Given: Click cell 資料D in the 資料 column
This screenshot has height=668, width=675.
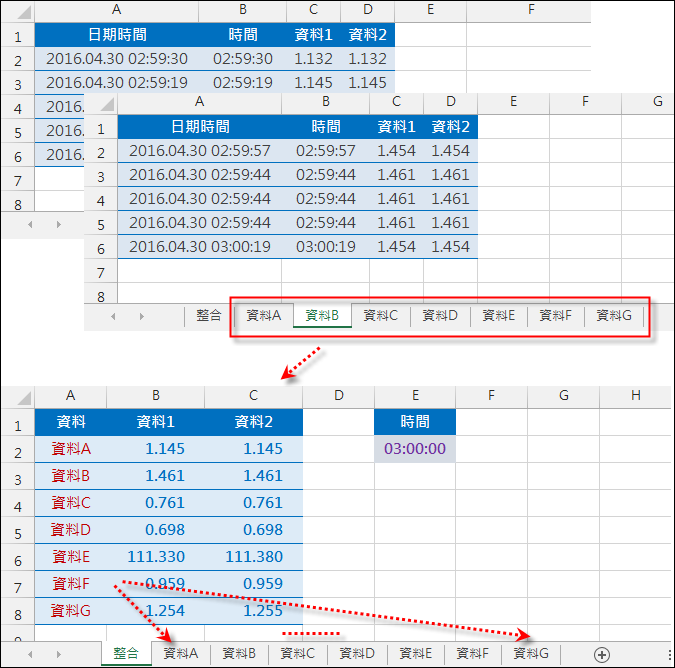Looking at the screenshot, I should (71, 530).
